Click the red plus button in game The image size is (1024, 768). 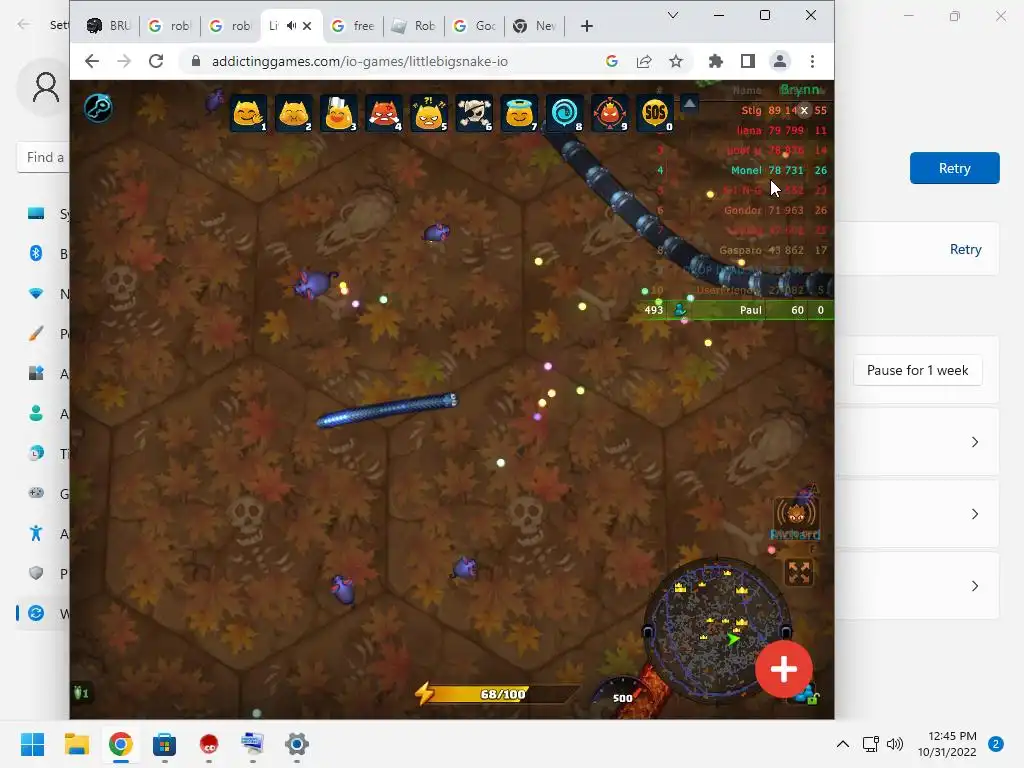(x=784, y=669)
